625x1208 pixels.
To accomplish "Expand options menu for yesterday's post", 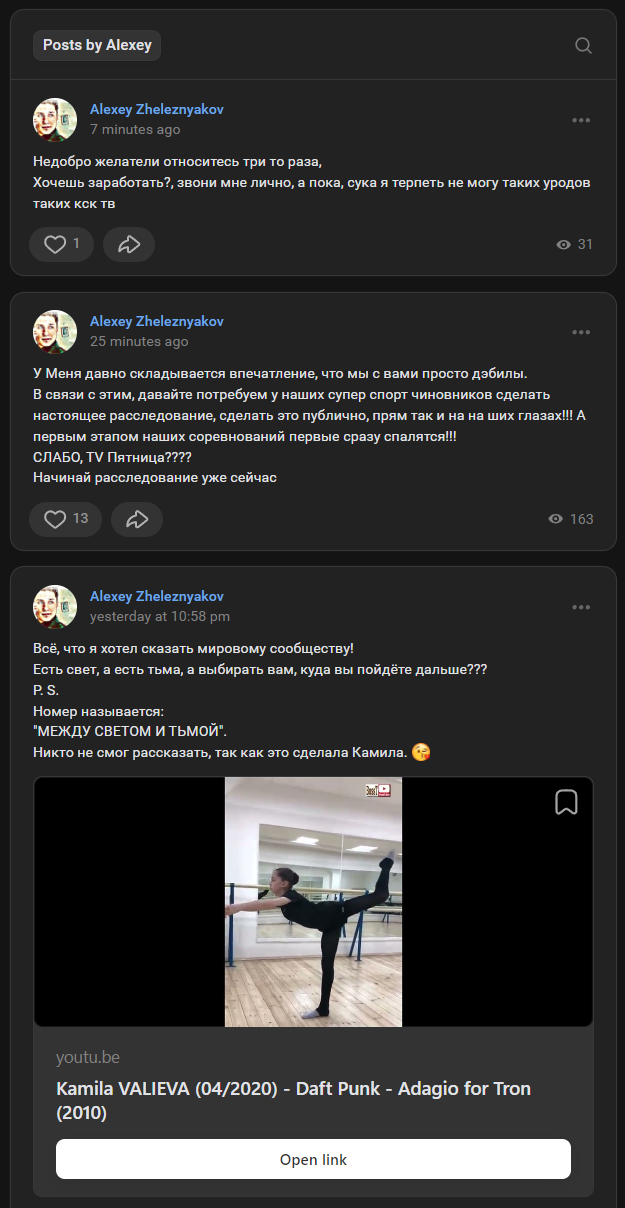I will pos(581,607).
